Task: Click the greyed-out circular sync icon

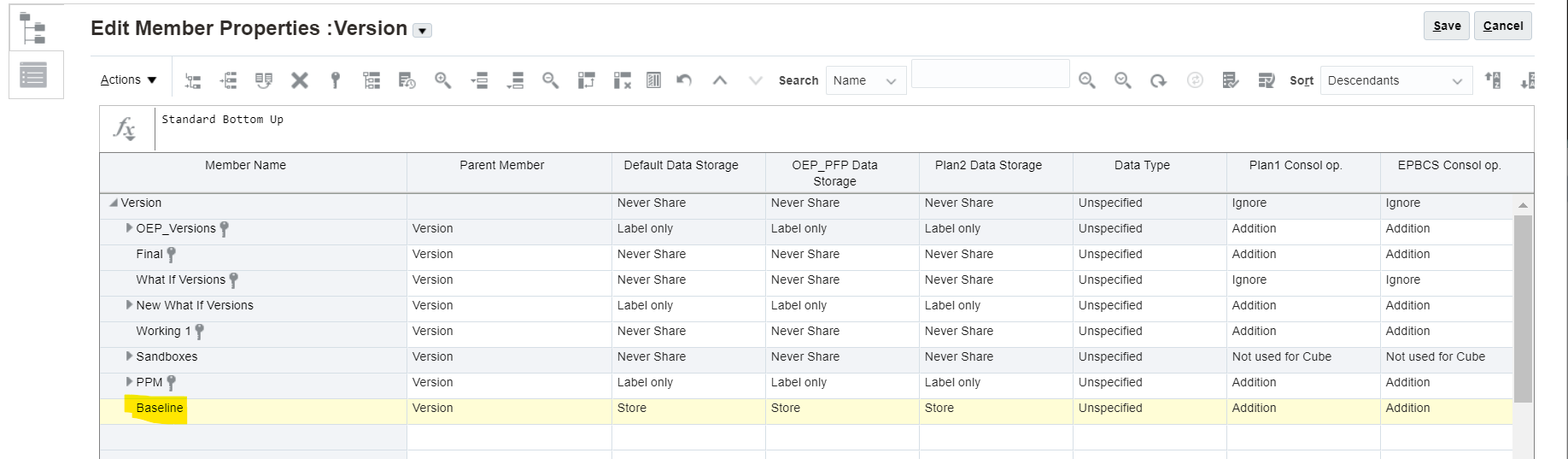Action: click(x=1195, y=80)
